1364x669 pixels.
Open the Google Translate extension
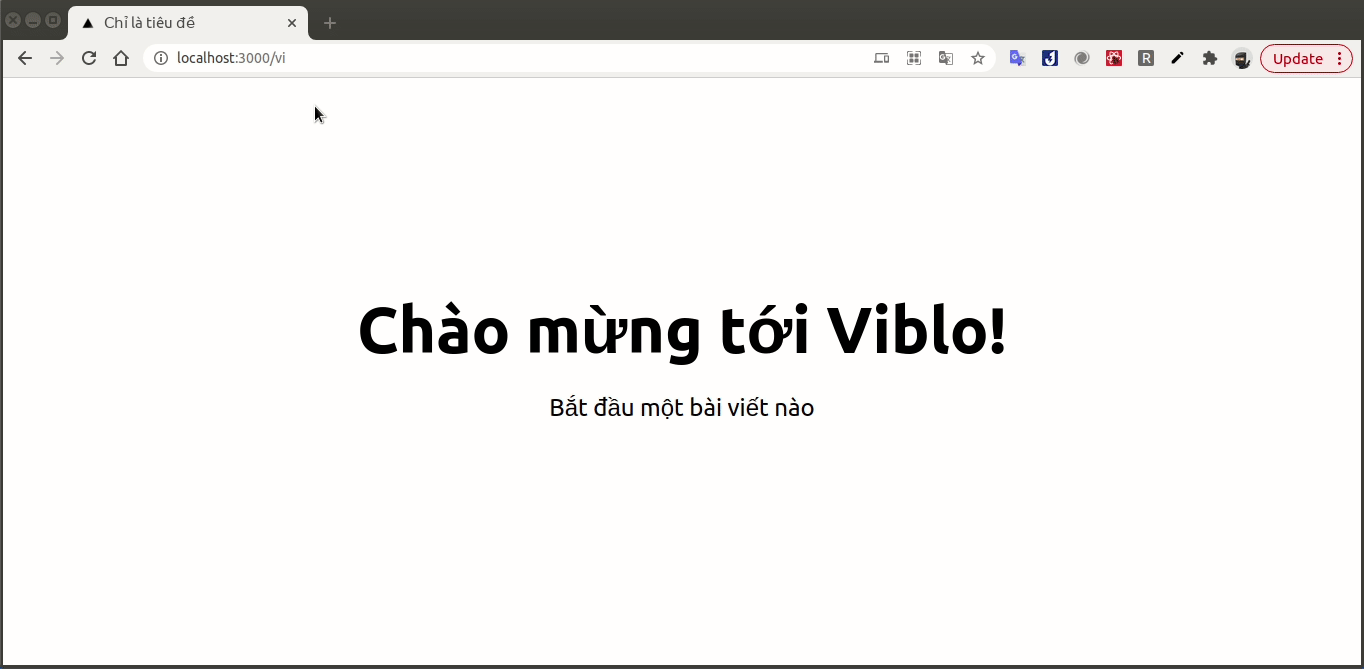pyautogui.click(x=1017, y=58)
